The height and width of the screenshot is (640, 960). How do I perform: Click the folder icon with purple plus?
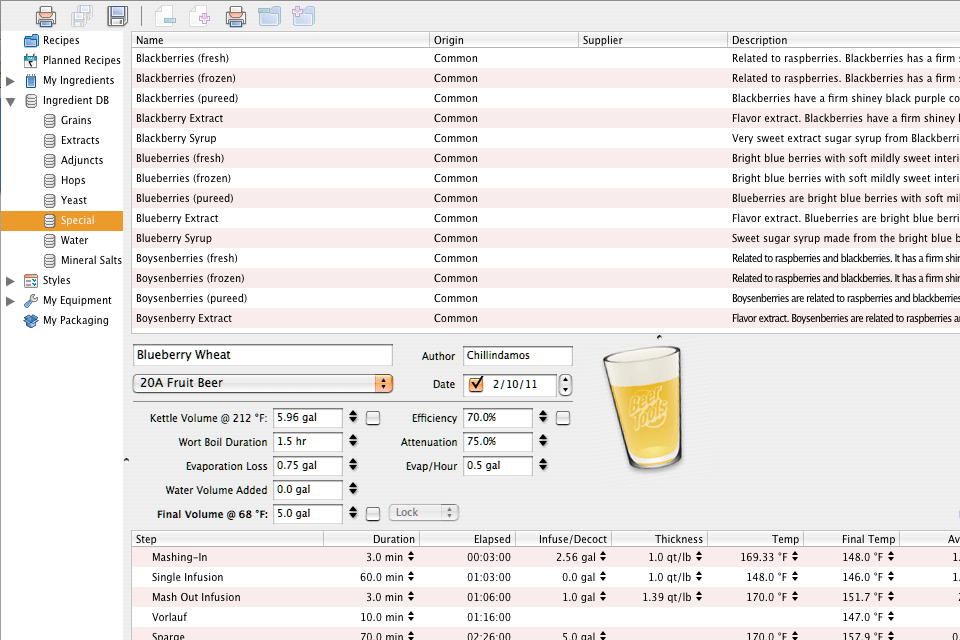pyautogui.click(x=304, y=15)
